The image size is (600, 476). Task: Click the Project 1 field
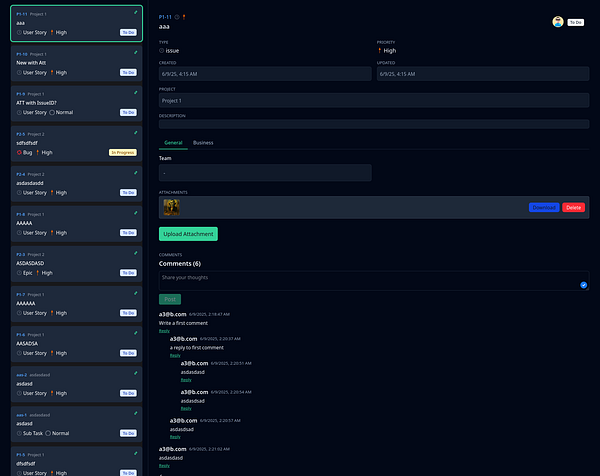point(374,100)
